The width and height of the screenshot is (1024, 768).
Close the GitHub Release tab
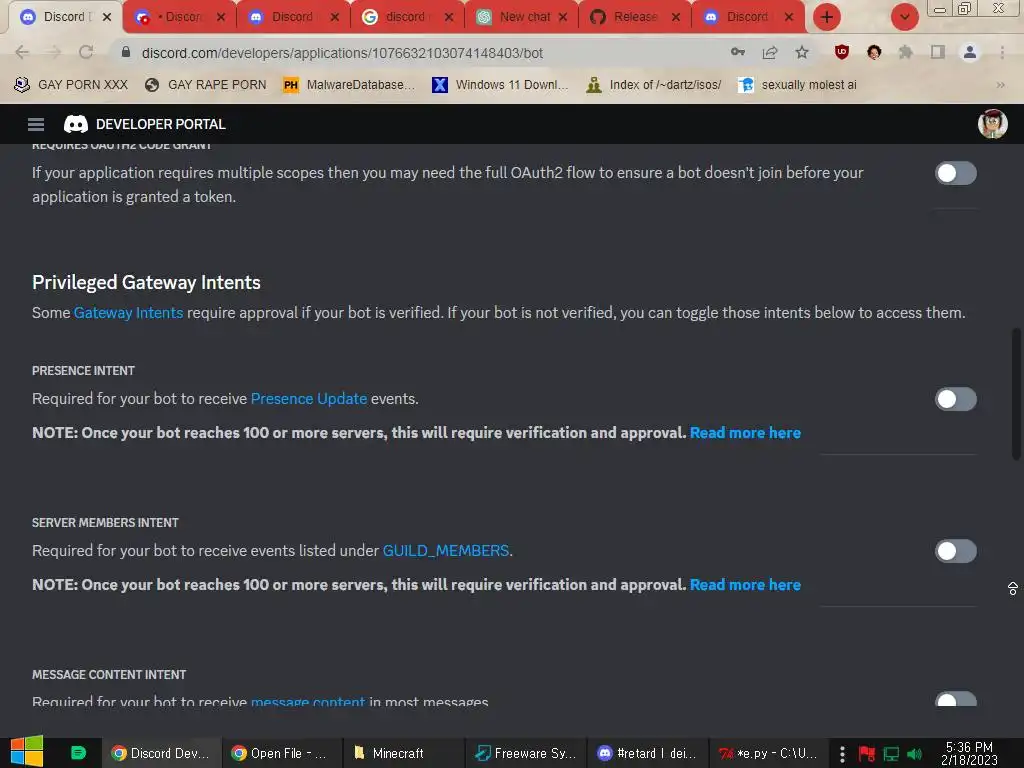pyautogui.click(x=676, y=17)
